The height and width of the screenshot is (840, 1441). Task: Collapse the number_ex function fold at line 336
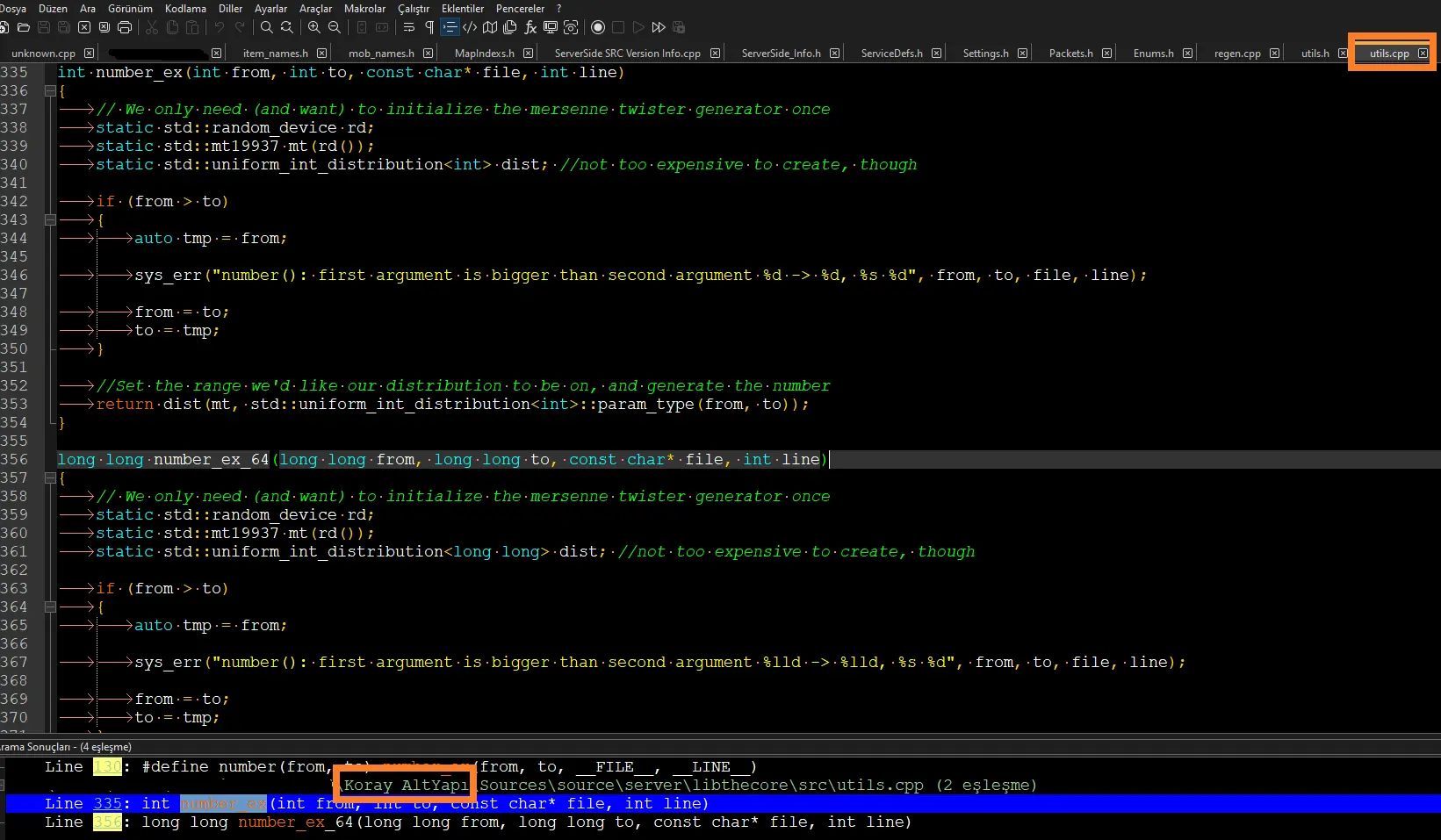point(50,91)
